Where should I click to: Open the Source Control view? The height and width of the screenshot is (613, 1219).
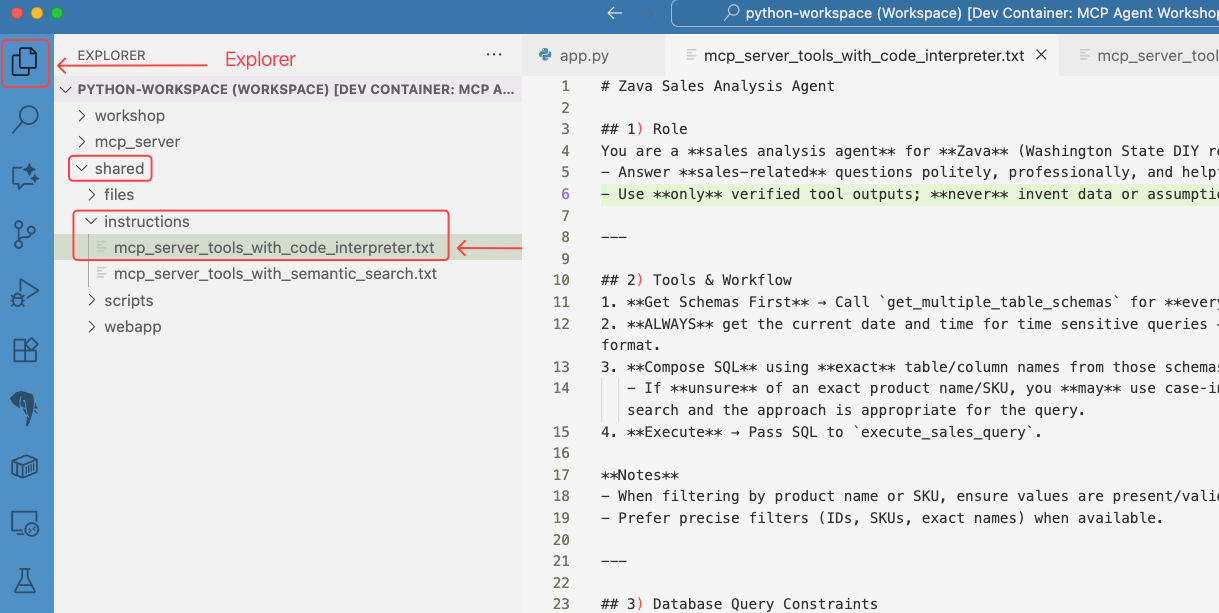(x=25, y=235)
